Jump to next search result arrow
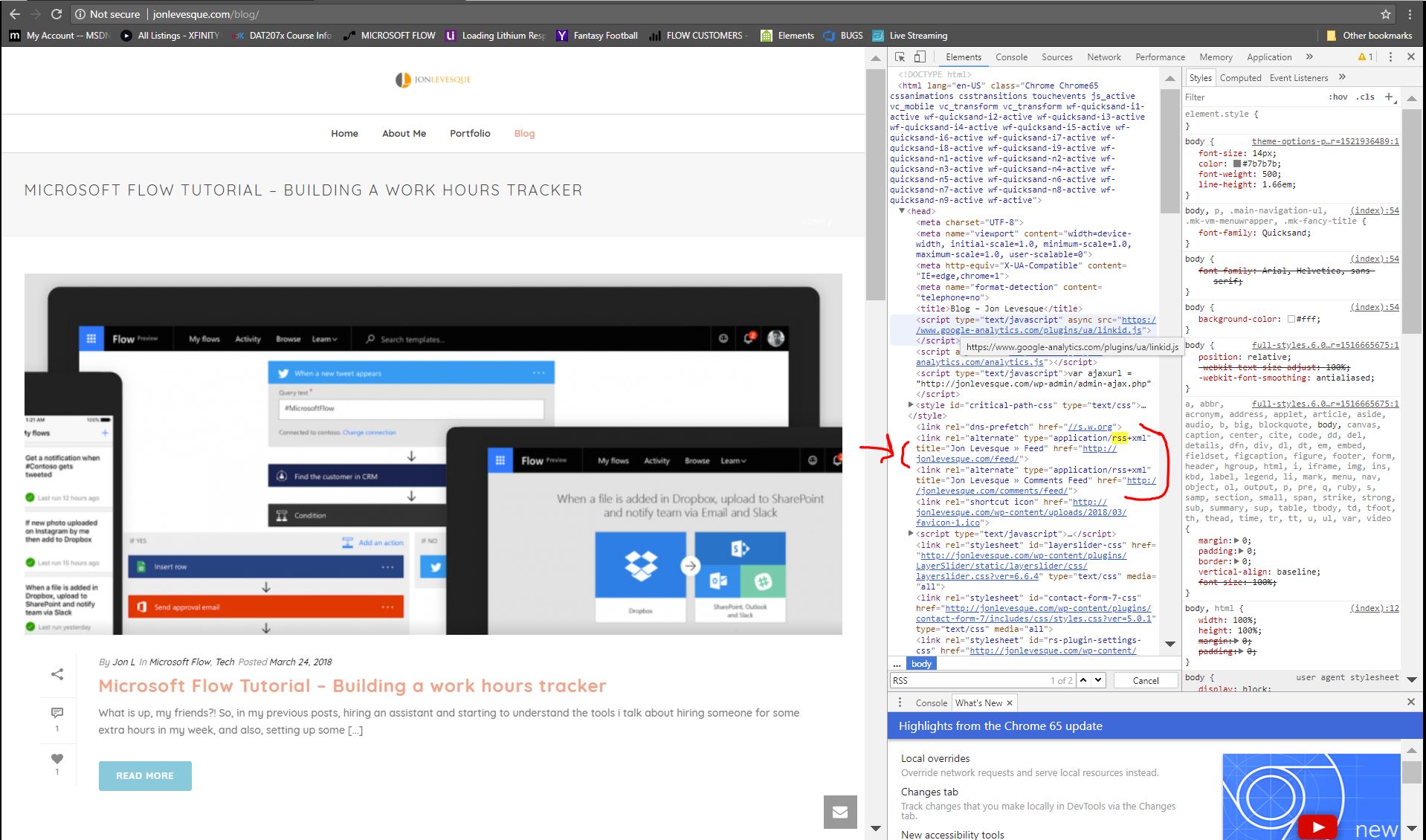 tap(1098, 680)
